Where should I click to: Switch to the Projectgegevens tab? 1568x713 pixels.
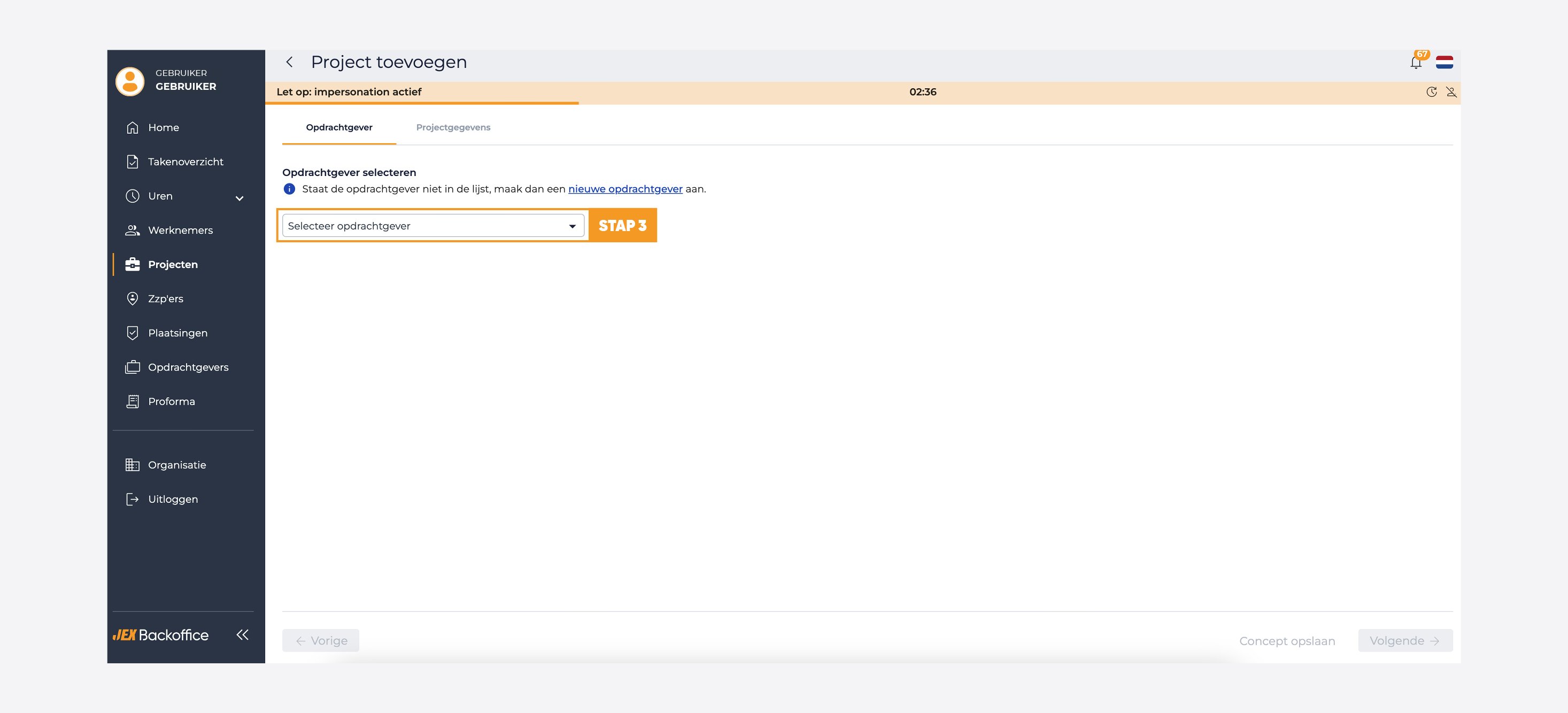[453, 127]
